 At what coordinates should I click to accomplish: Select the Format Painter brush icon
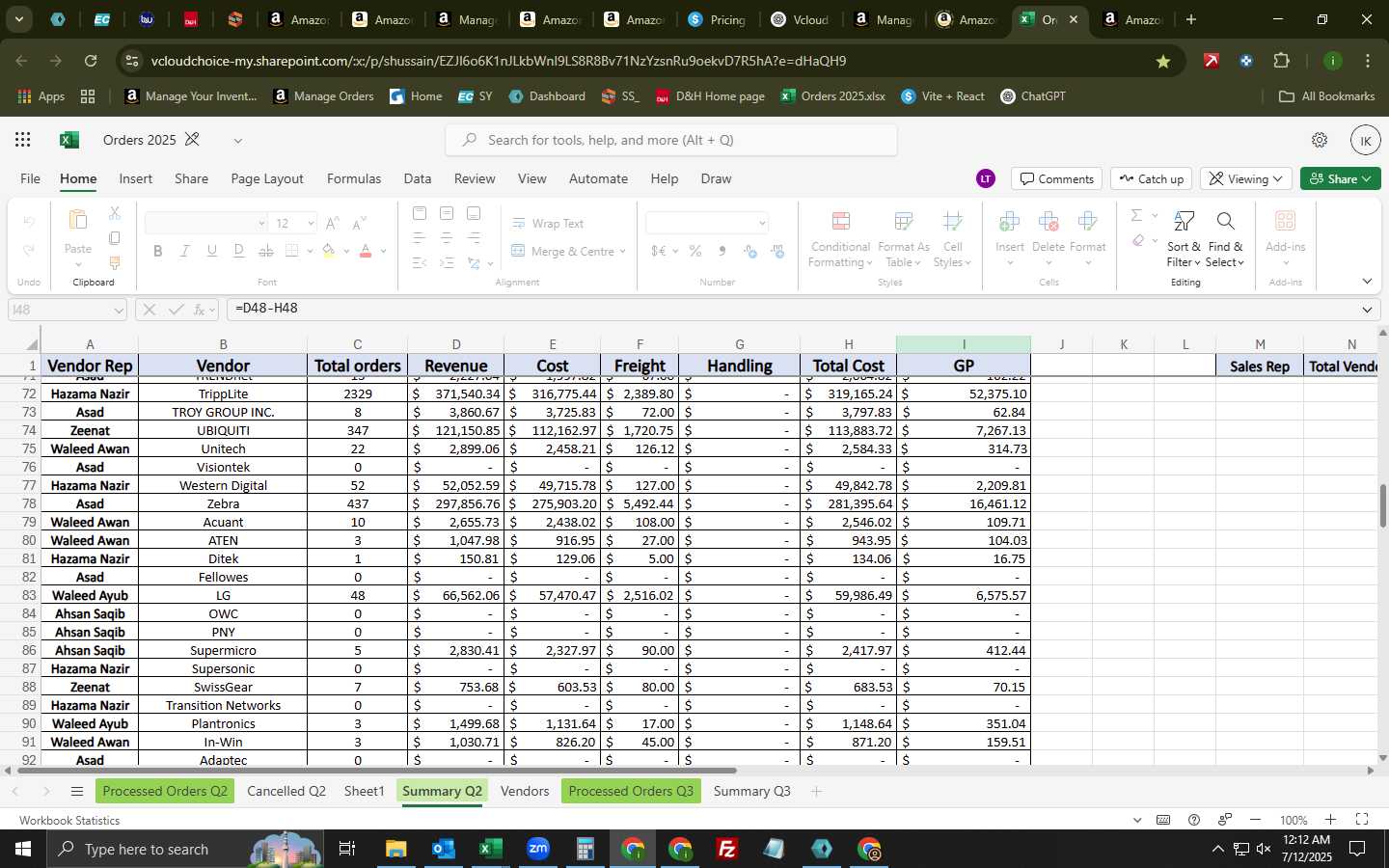point(114,262)
